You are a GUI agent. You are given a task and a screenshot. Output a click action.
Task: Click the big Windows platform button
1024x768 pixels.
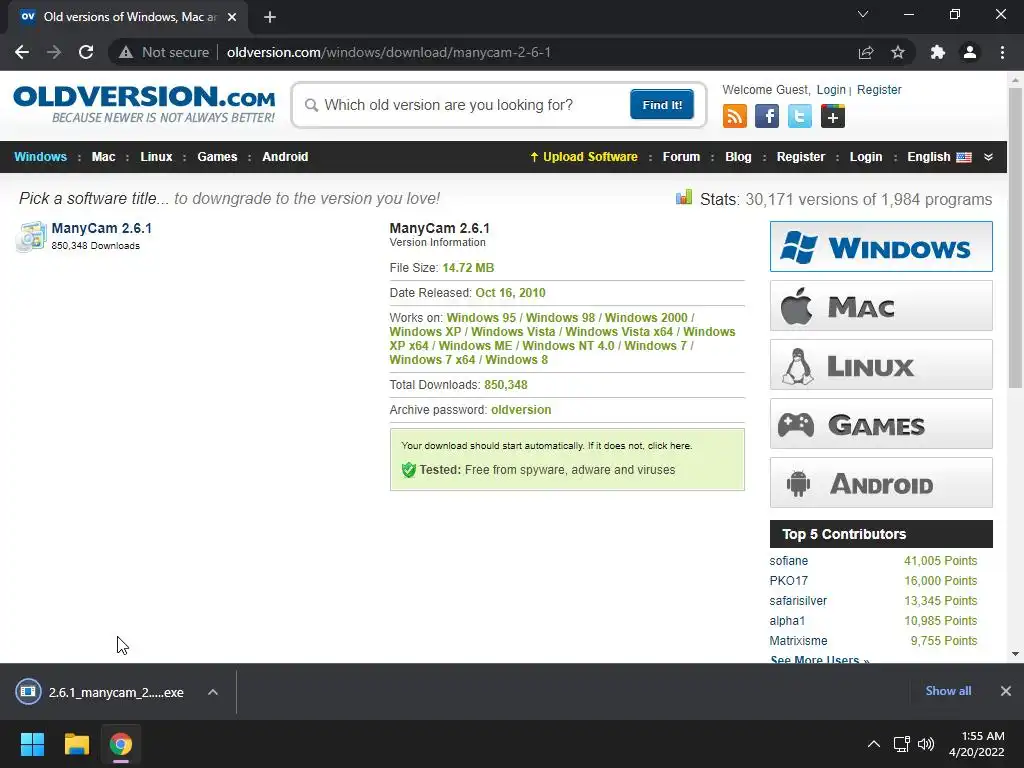881,247
